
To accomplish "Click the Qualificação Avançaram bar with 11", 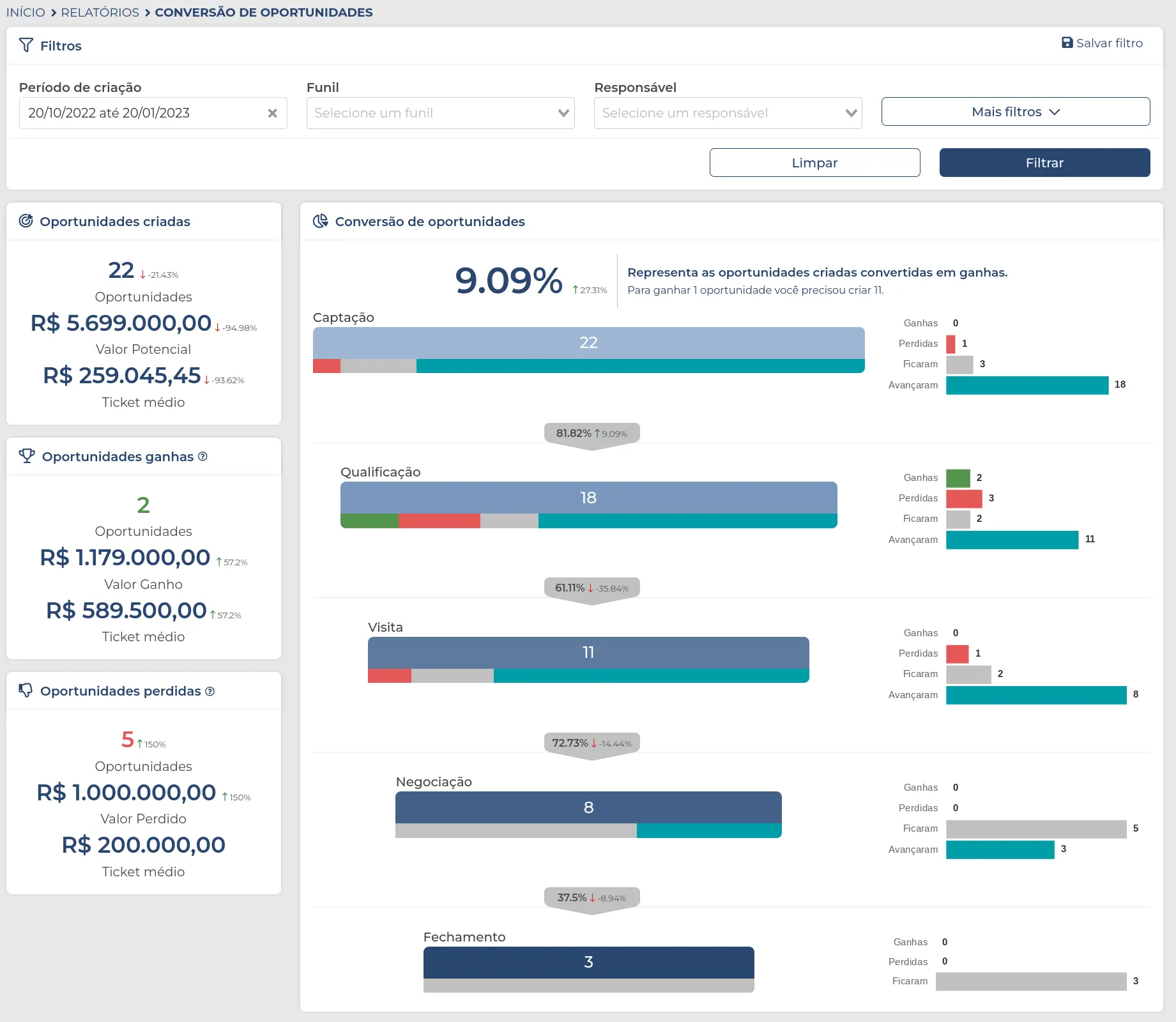I will pos(1012,540).
